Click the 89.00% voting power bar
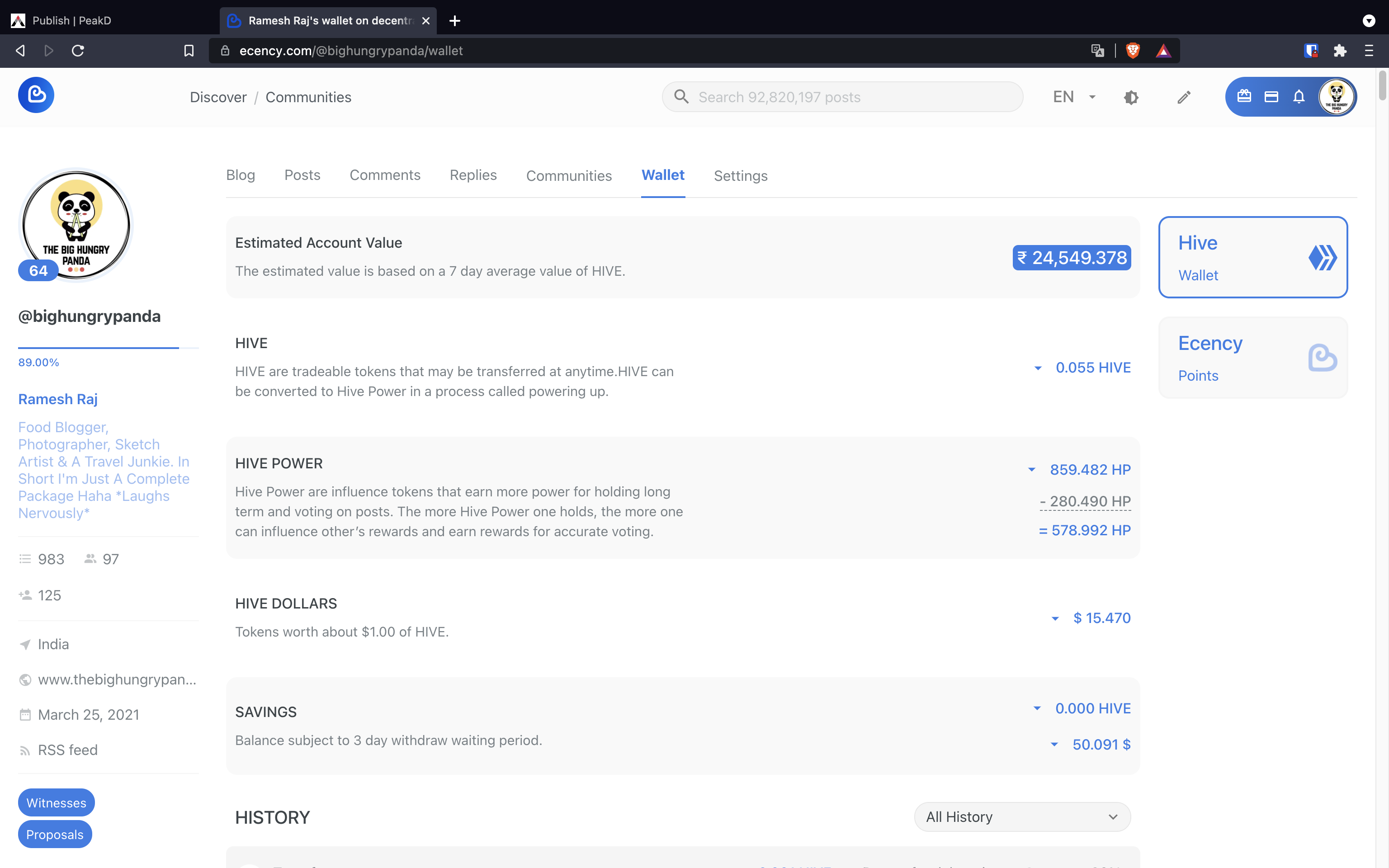Viewport: 1389px width, 868px height. point(109,348)
